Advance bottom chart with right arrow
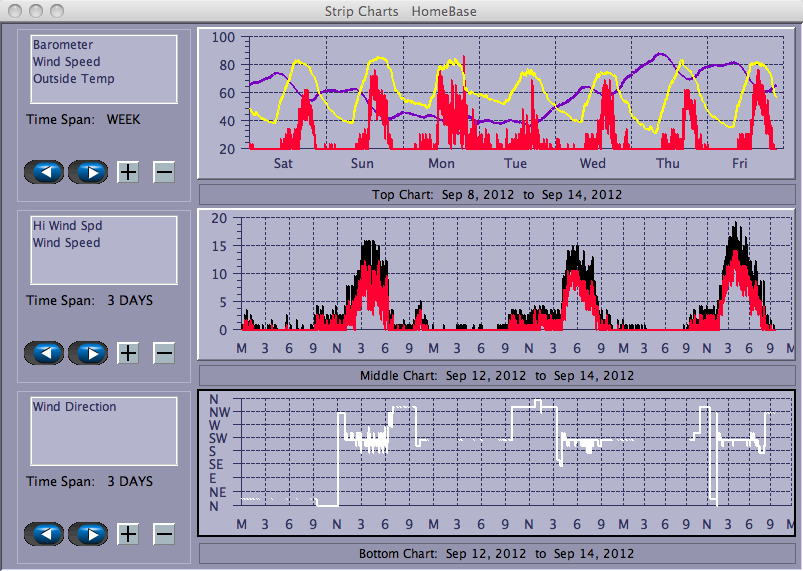The height and width of the screenshot is (571, 803). (88, 534)
